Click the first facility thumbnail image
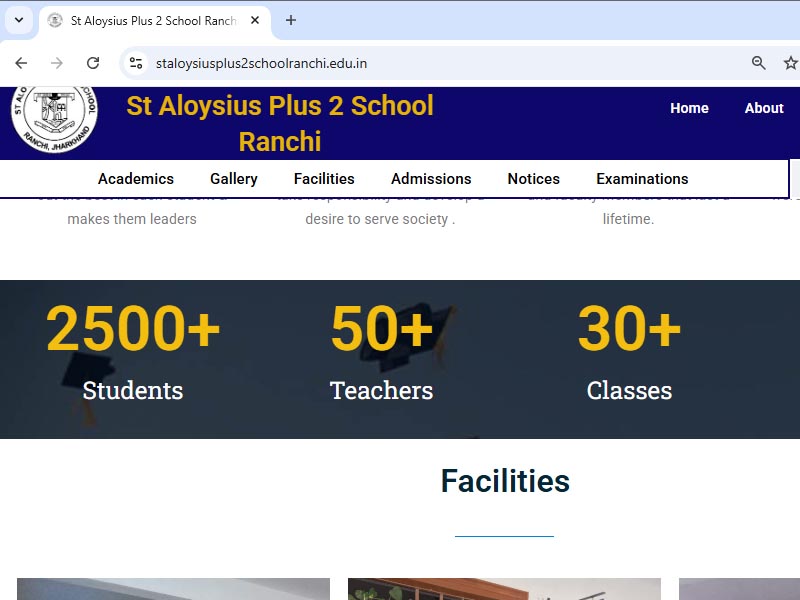This screenshot has width=800, height=600. [173, 589]
